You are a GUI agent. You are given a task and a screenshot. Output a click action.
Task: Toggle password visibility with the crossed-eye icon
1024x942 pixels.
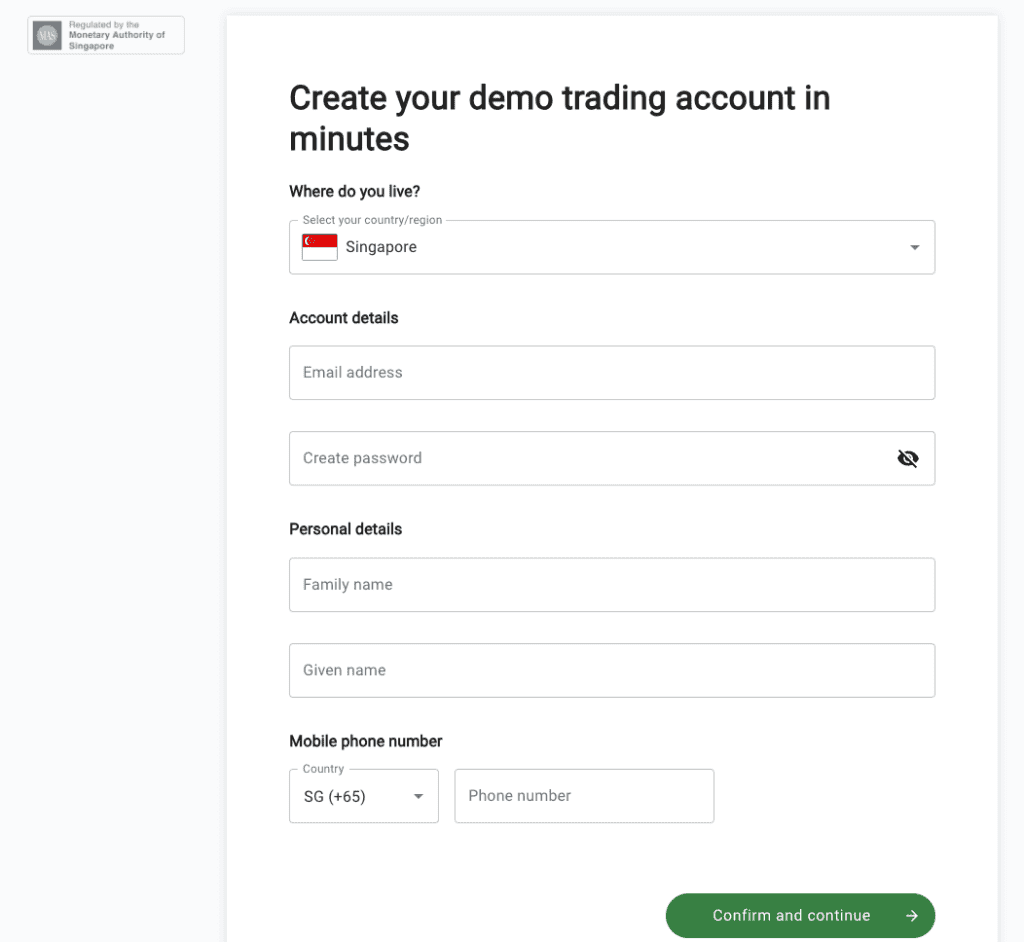pyautogui.click(x=908, y=459)
